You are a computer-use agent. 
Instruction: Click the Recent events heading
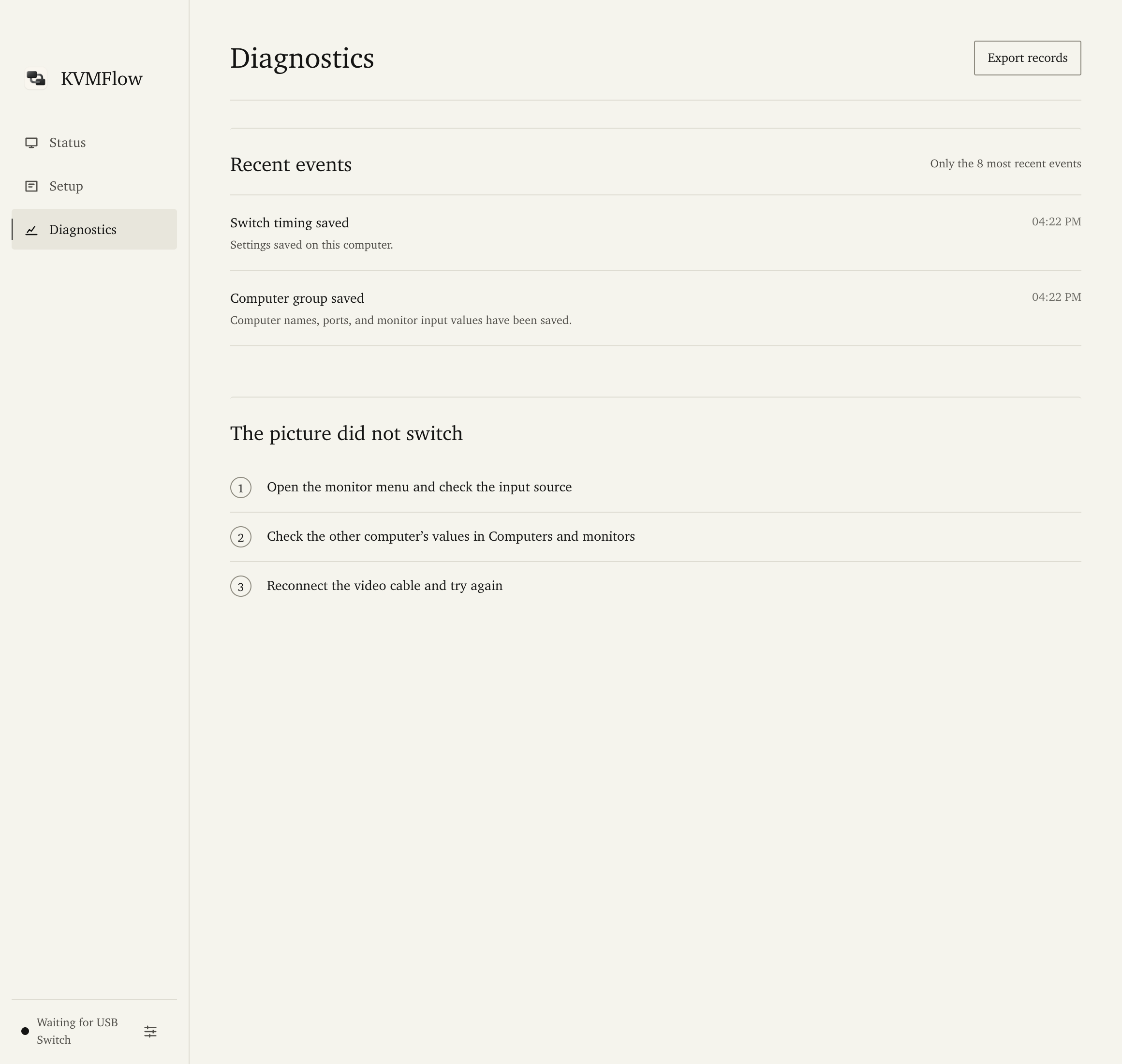point(291,164)
